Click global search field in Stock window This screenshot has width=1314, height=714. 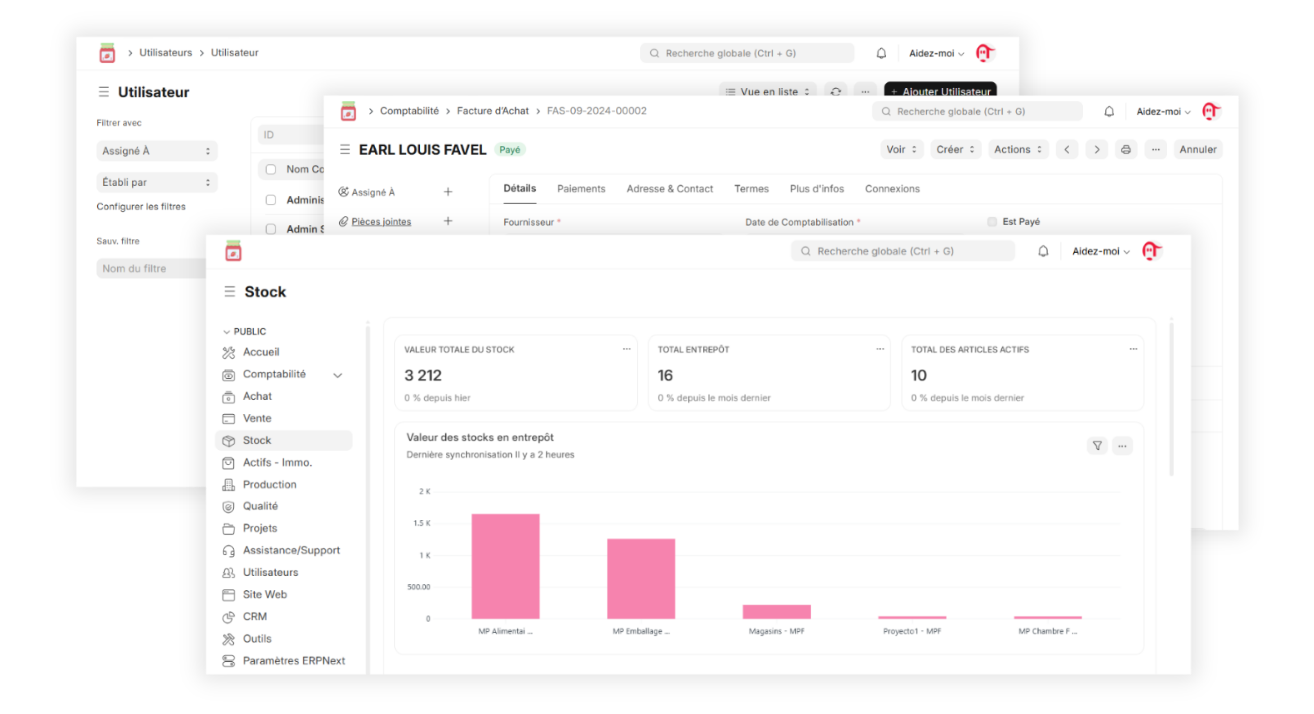[x=903, y=251]
